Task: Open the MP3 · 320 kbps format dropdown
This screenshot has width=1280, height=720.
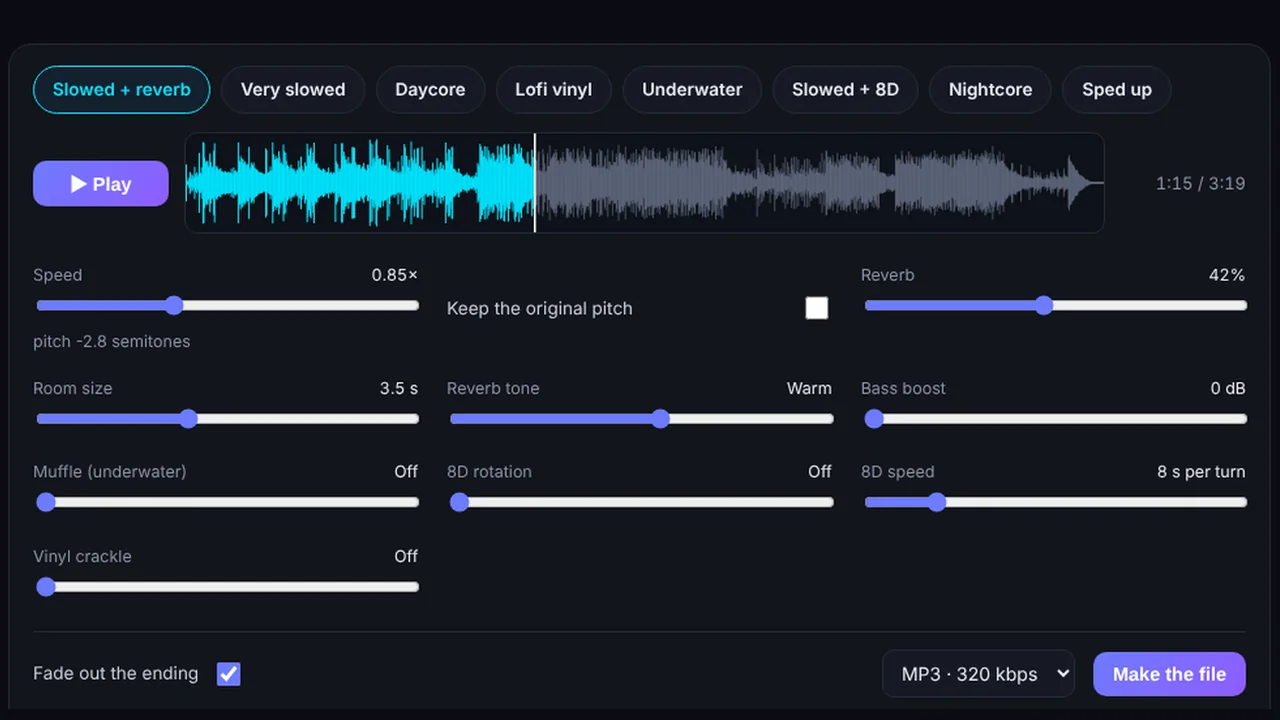Action: click(978, 674)
